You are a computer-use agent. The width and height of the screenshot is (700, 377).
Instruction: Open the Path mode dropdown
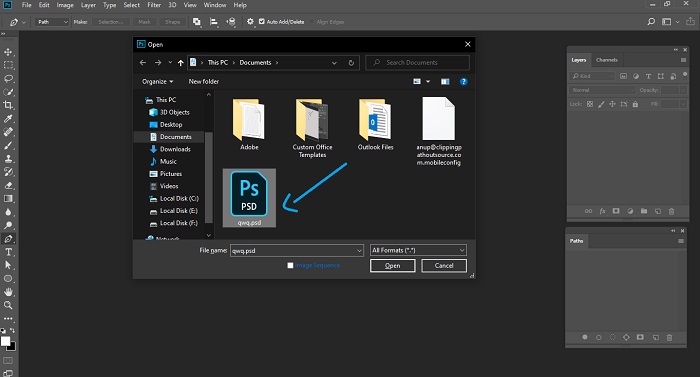tap(52, 21)
